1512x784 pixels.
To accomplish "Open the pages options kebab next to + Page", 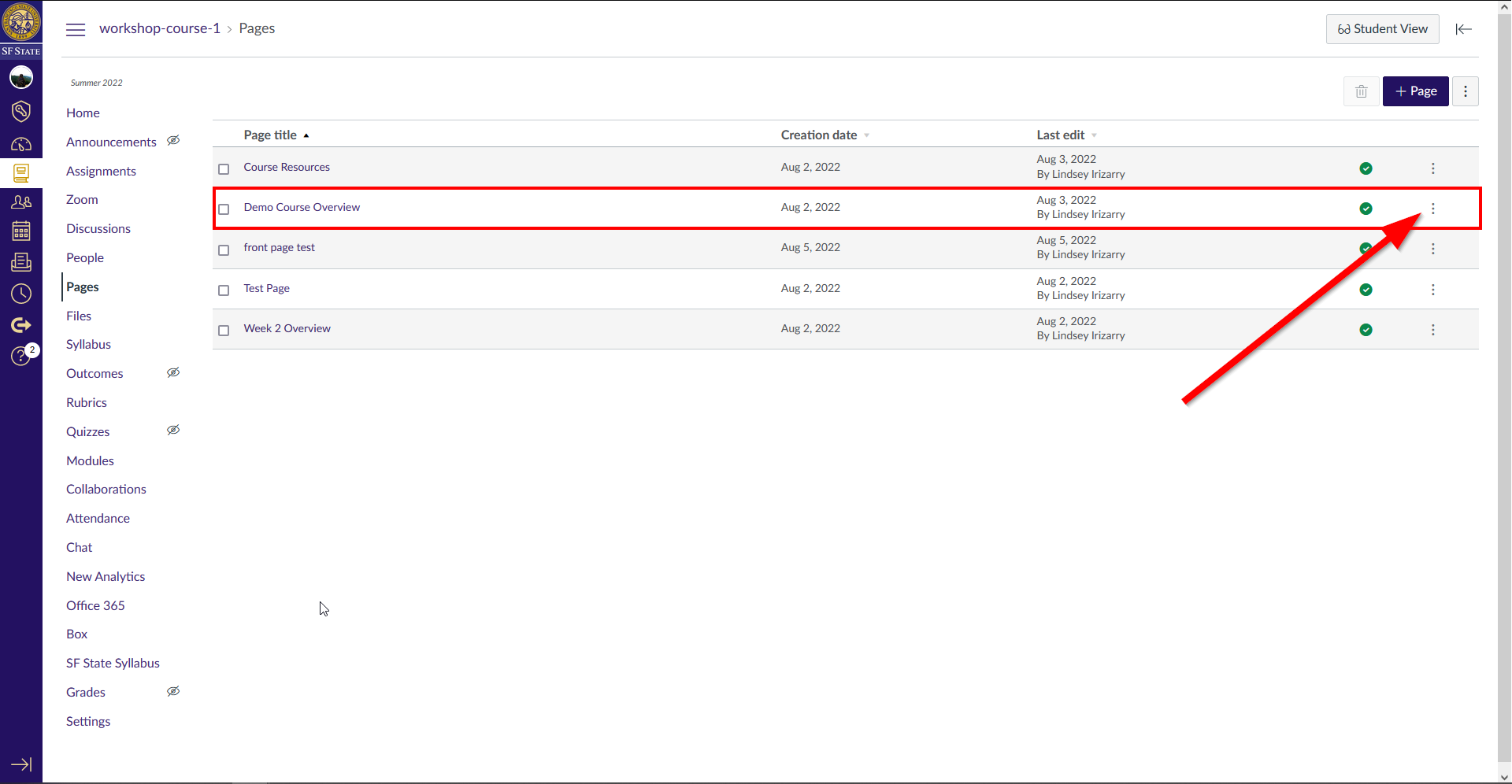I will 1466,91.
